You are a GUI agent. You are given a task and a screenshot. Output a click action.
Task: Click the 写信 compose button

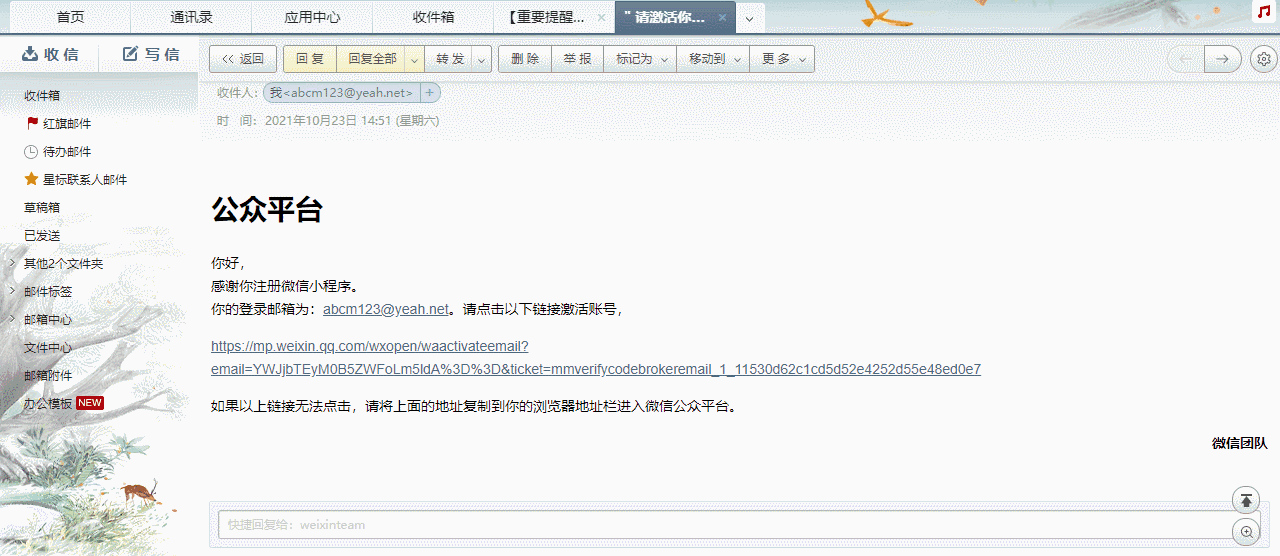pyautogui.click(x=152, y=54)
